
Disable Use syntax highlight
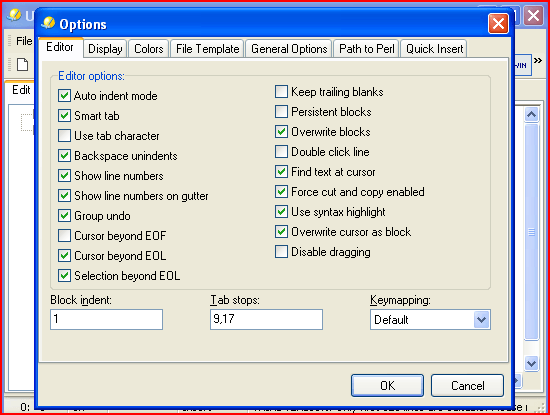point(281,212)
